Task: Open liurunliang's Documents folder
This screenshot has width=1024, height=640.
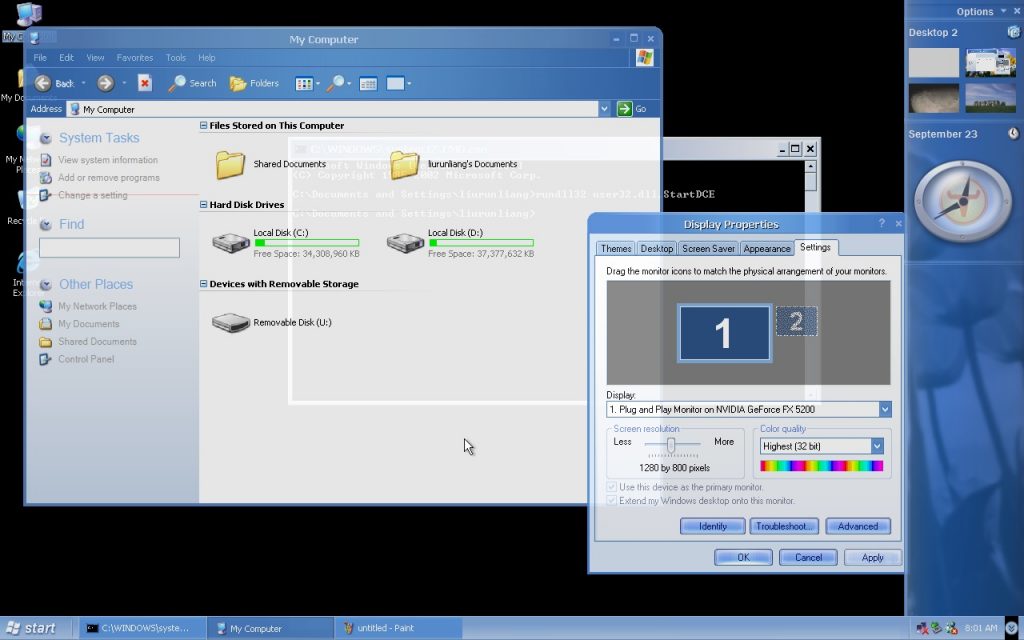Action: 404,165
